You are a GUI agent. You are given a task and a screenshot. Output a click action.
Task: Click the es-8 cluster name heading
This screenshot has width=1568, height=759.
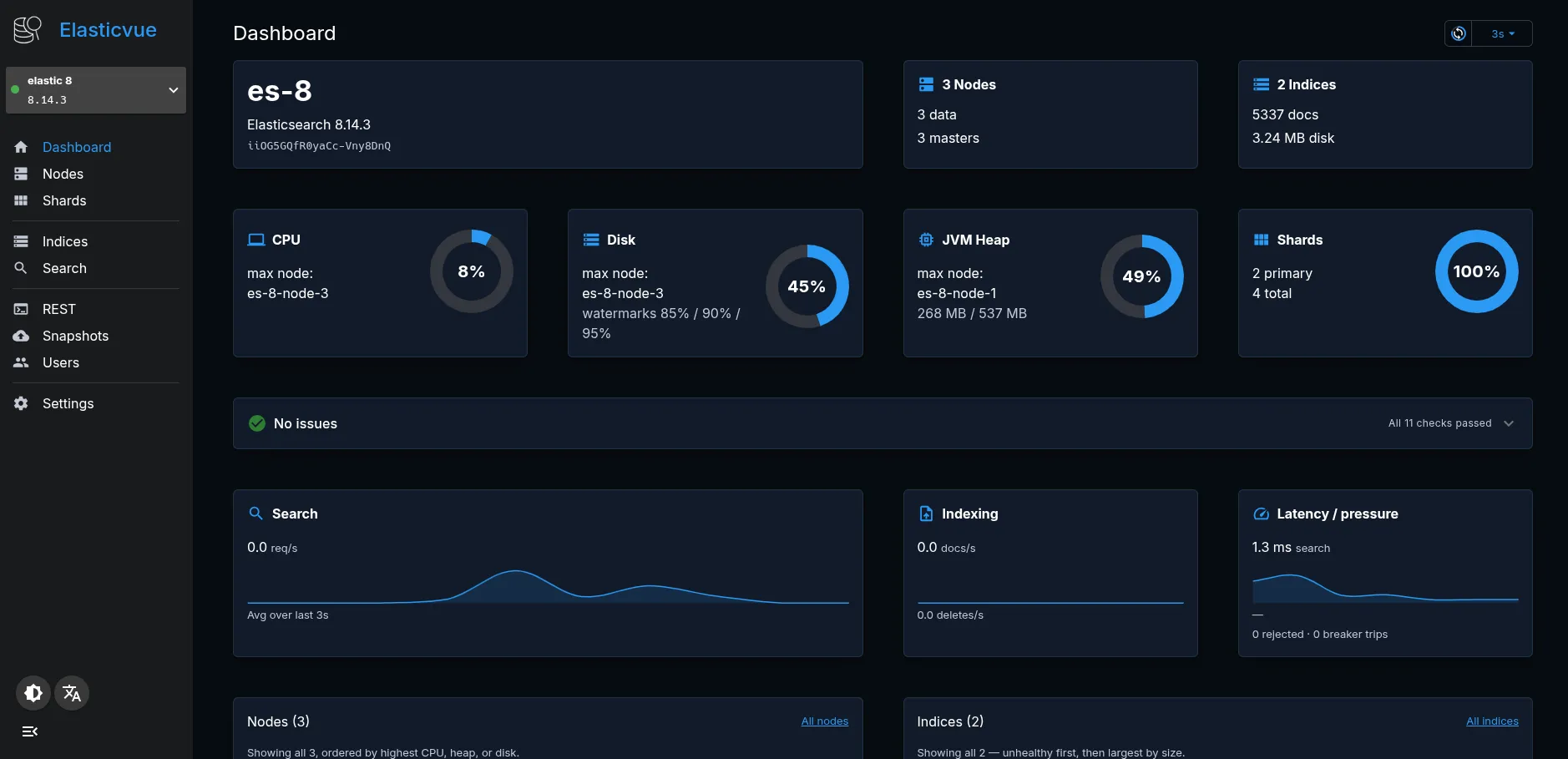tap(280, 91)
